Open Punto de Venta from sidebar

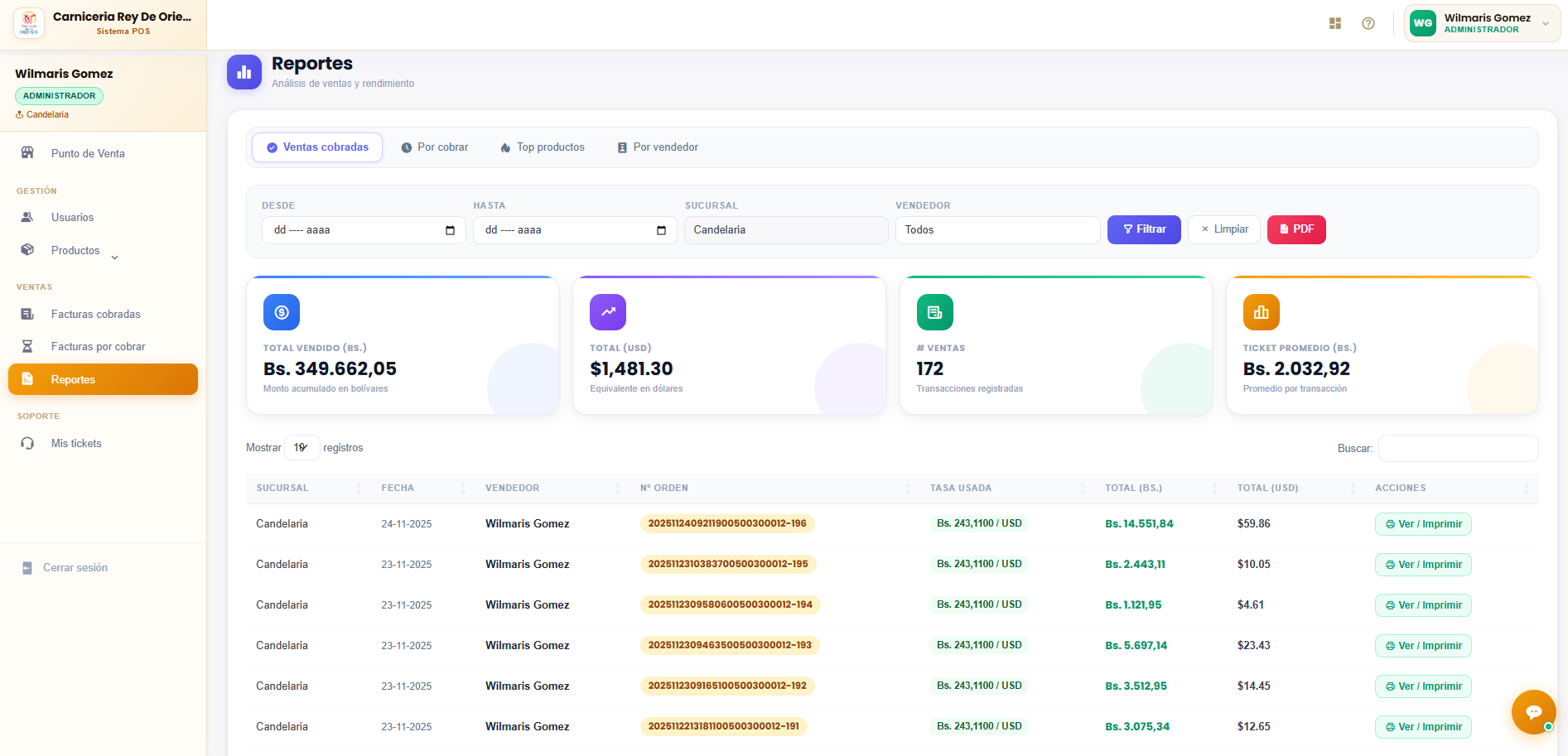pos(103,153)
